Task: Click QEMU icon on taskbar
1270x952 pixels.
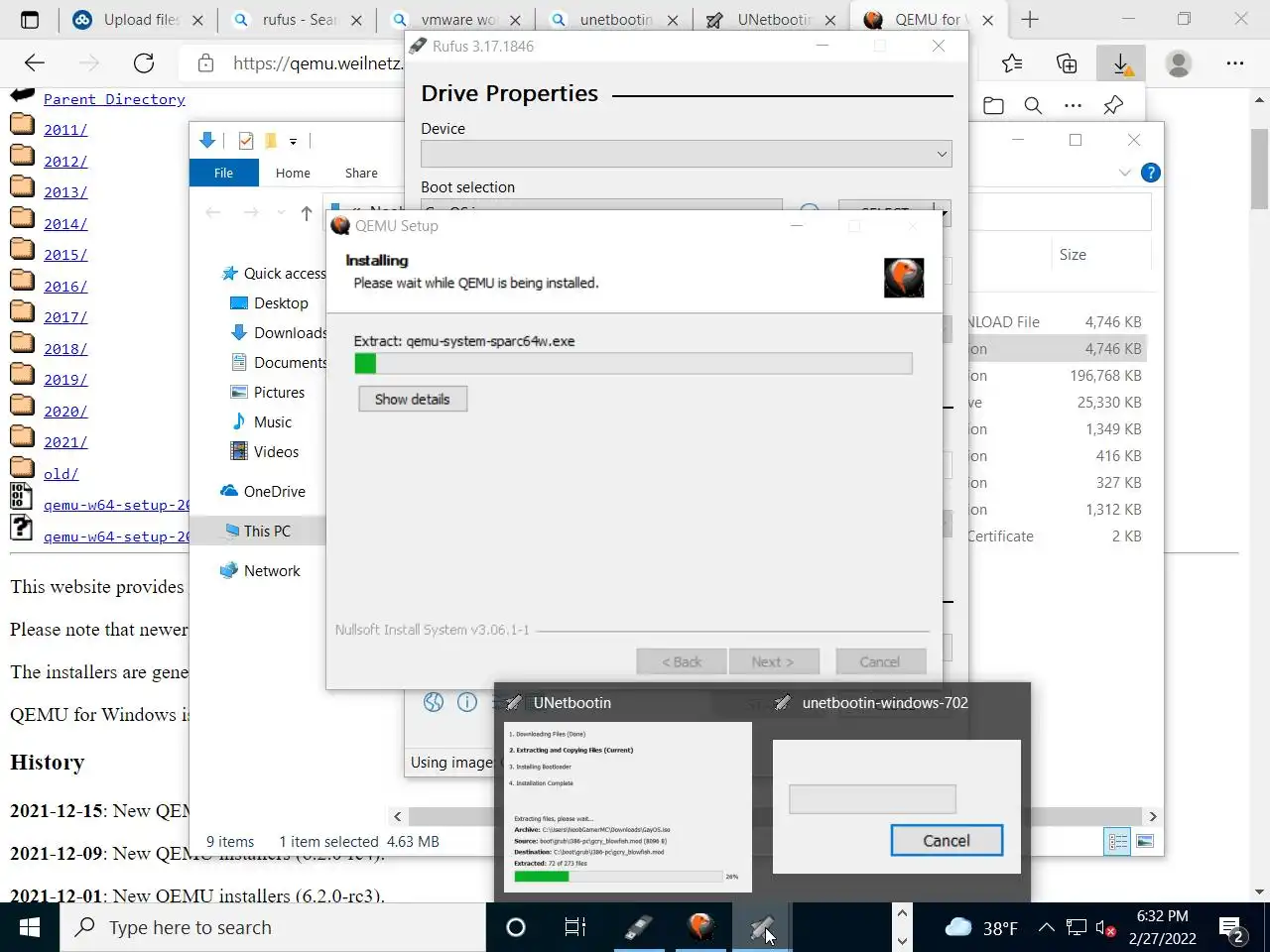Action: click(701, 927)
